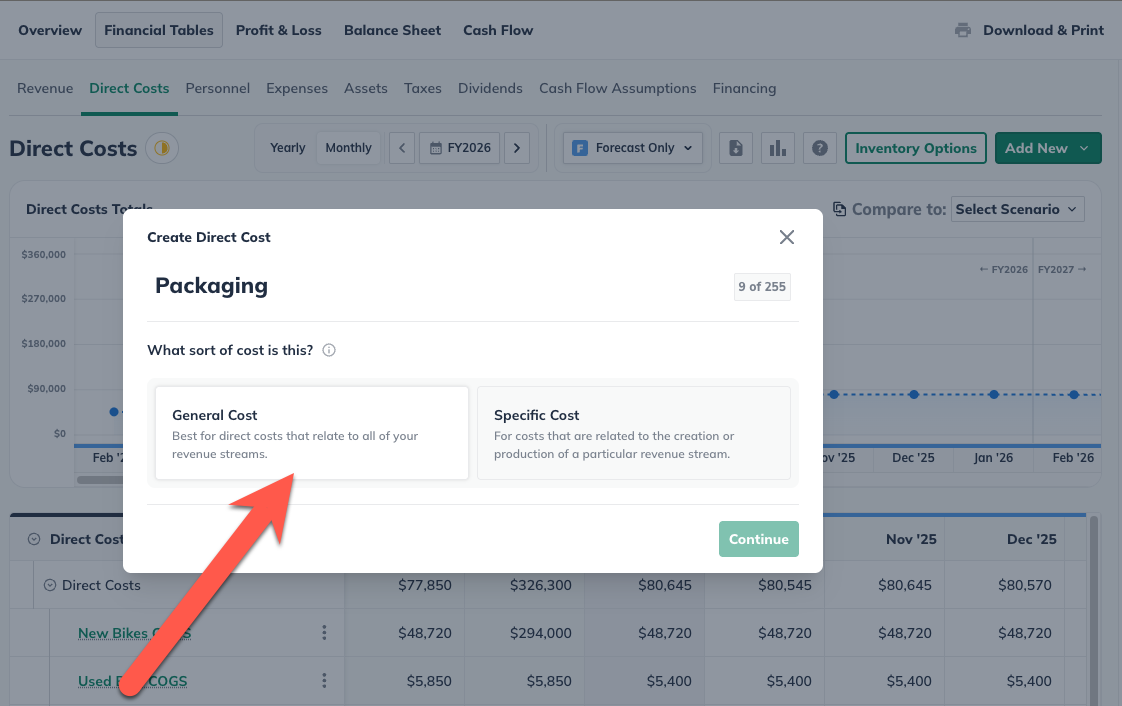
Task: Go to previous fiscal year arrow
Action: (401, 148)
